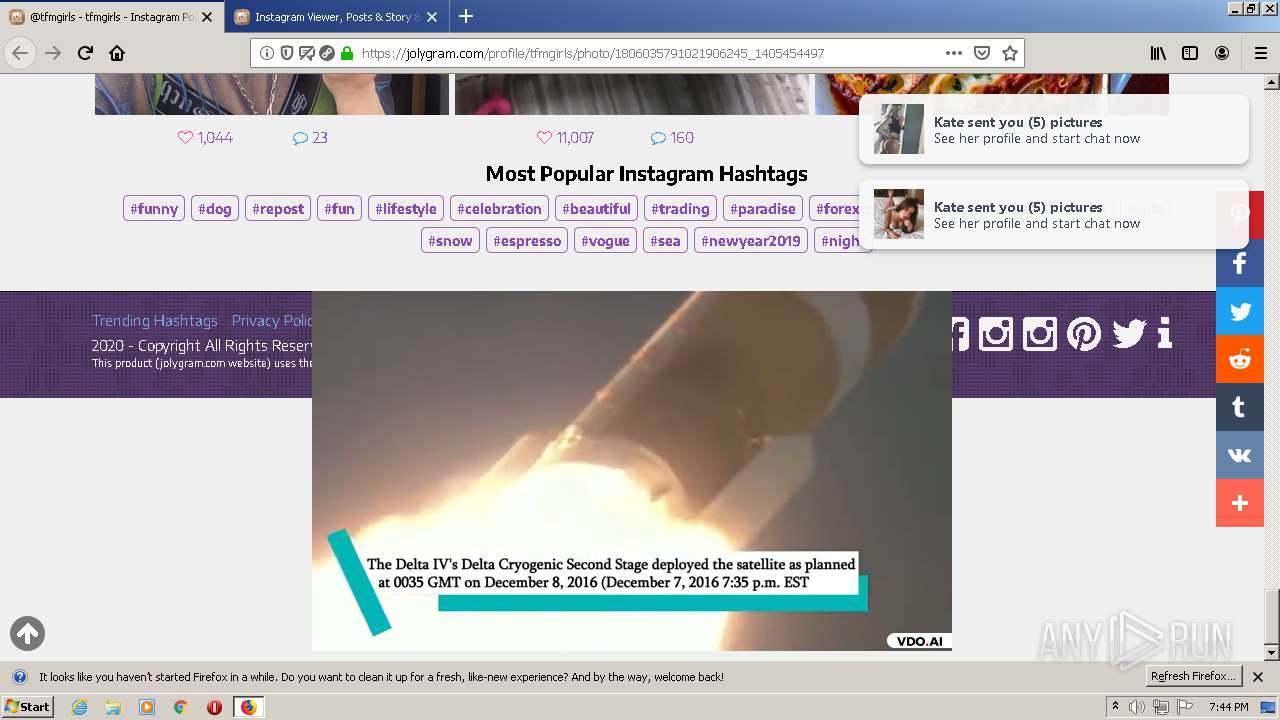Close the @tfmgirls tab

pos(208,17)
